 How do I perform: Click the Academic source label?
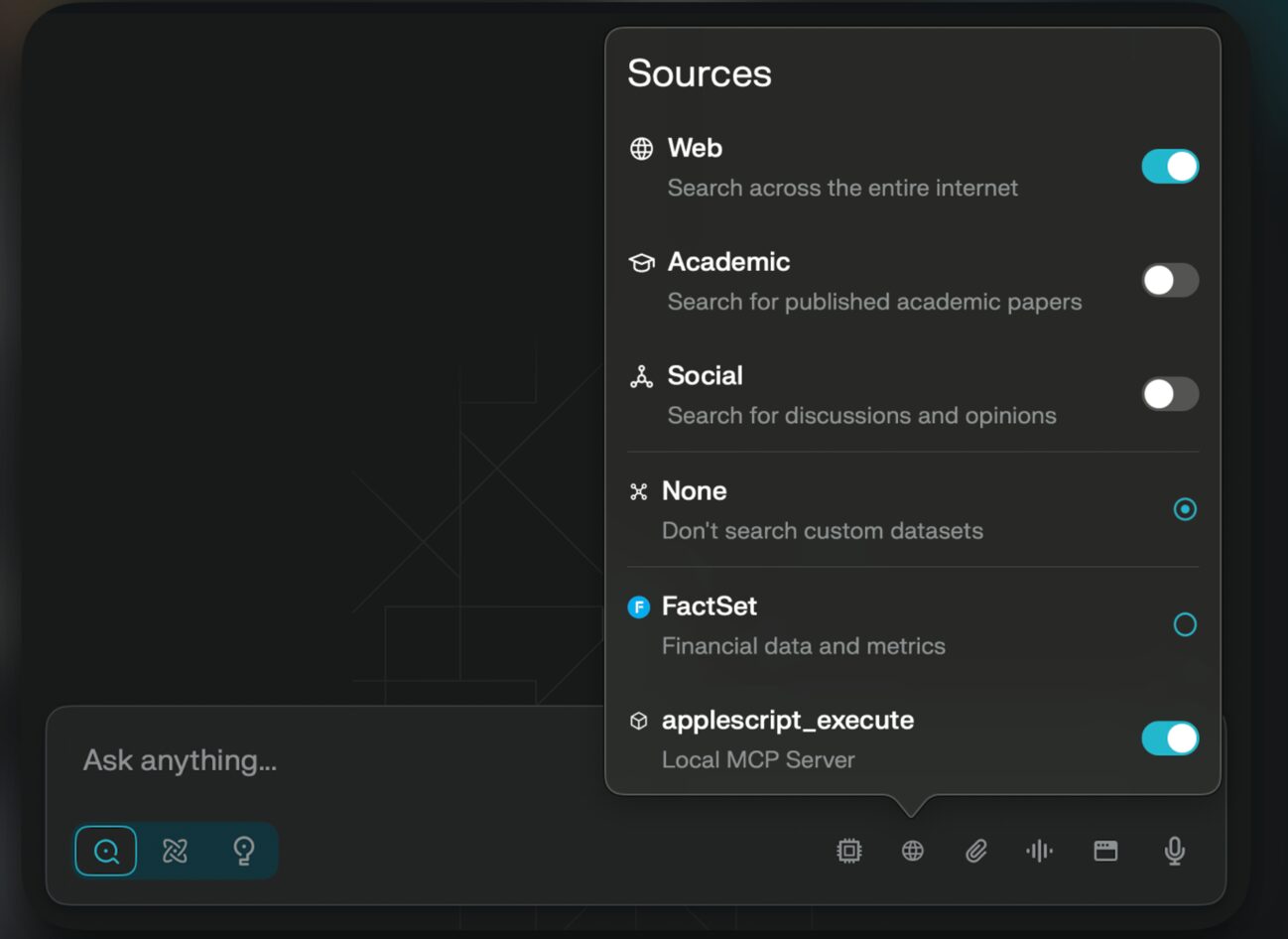(728, 262)
